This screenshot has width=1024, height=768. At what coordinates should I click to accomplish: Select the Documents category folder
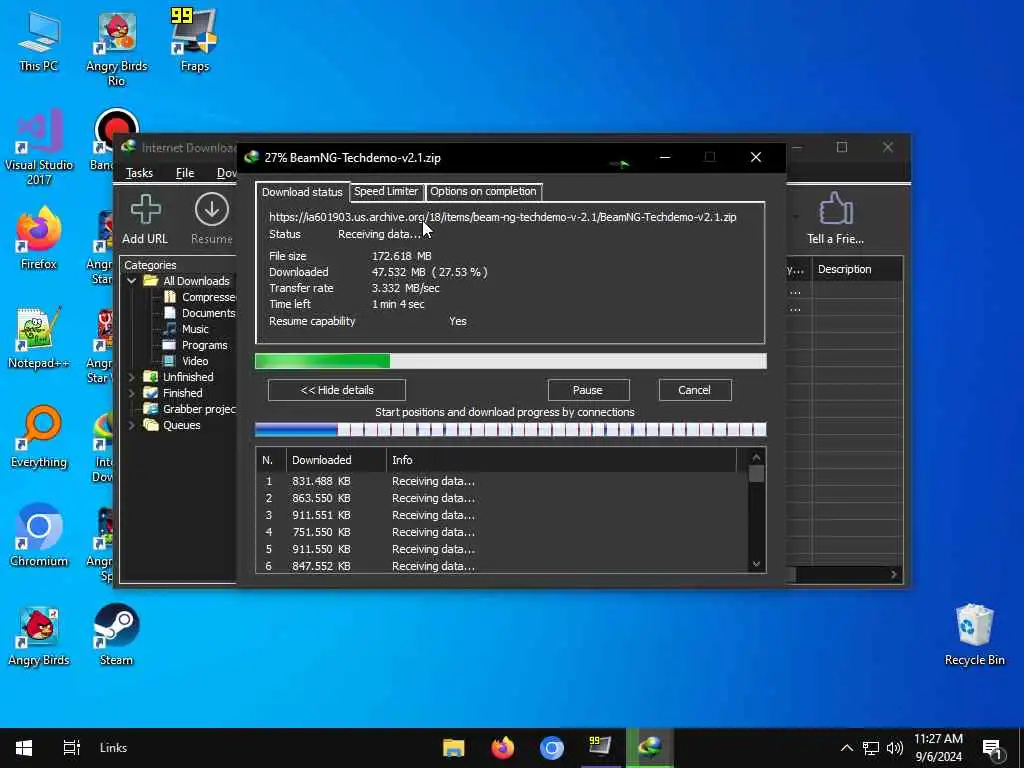199,313
